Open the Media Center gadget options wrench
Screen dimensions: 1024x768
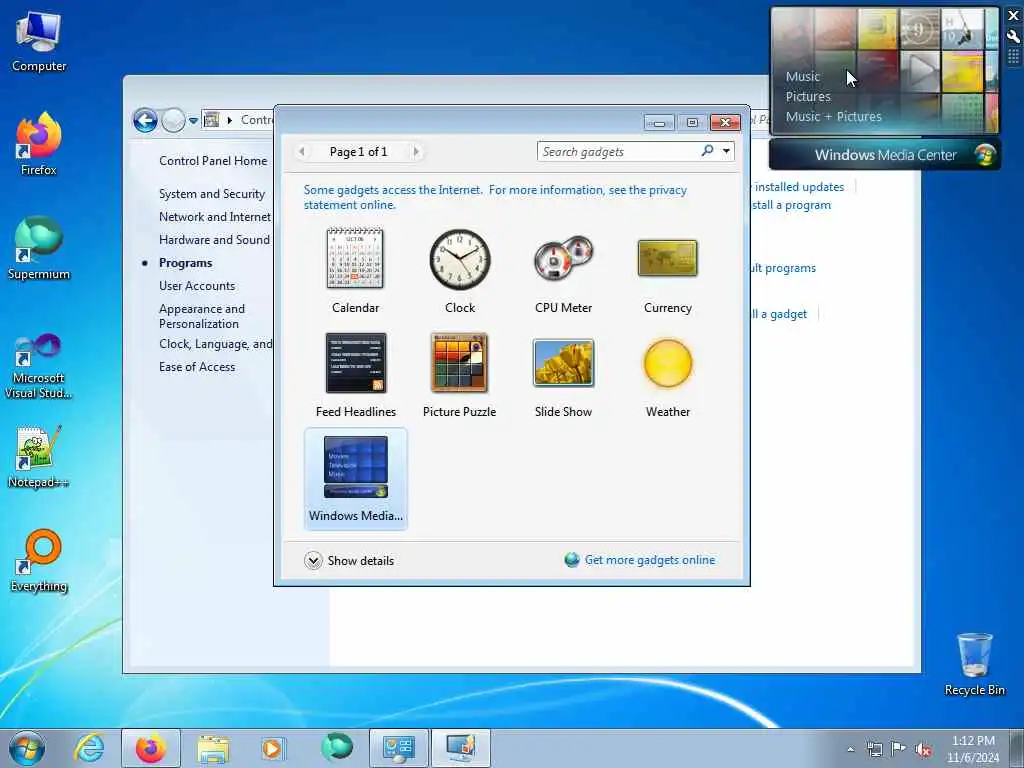point(1013,37)
